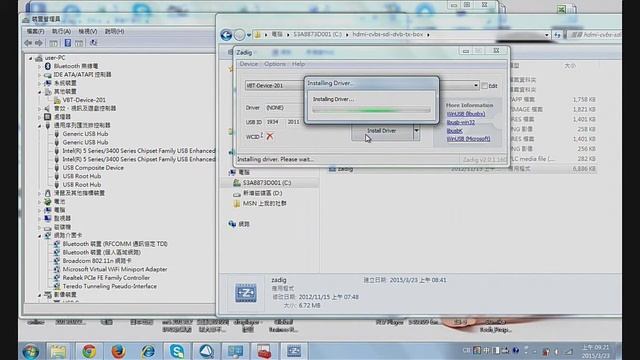
Task: Open 說明(H) menu in Device Manager
Action: pos(114,31)
